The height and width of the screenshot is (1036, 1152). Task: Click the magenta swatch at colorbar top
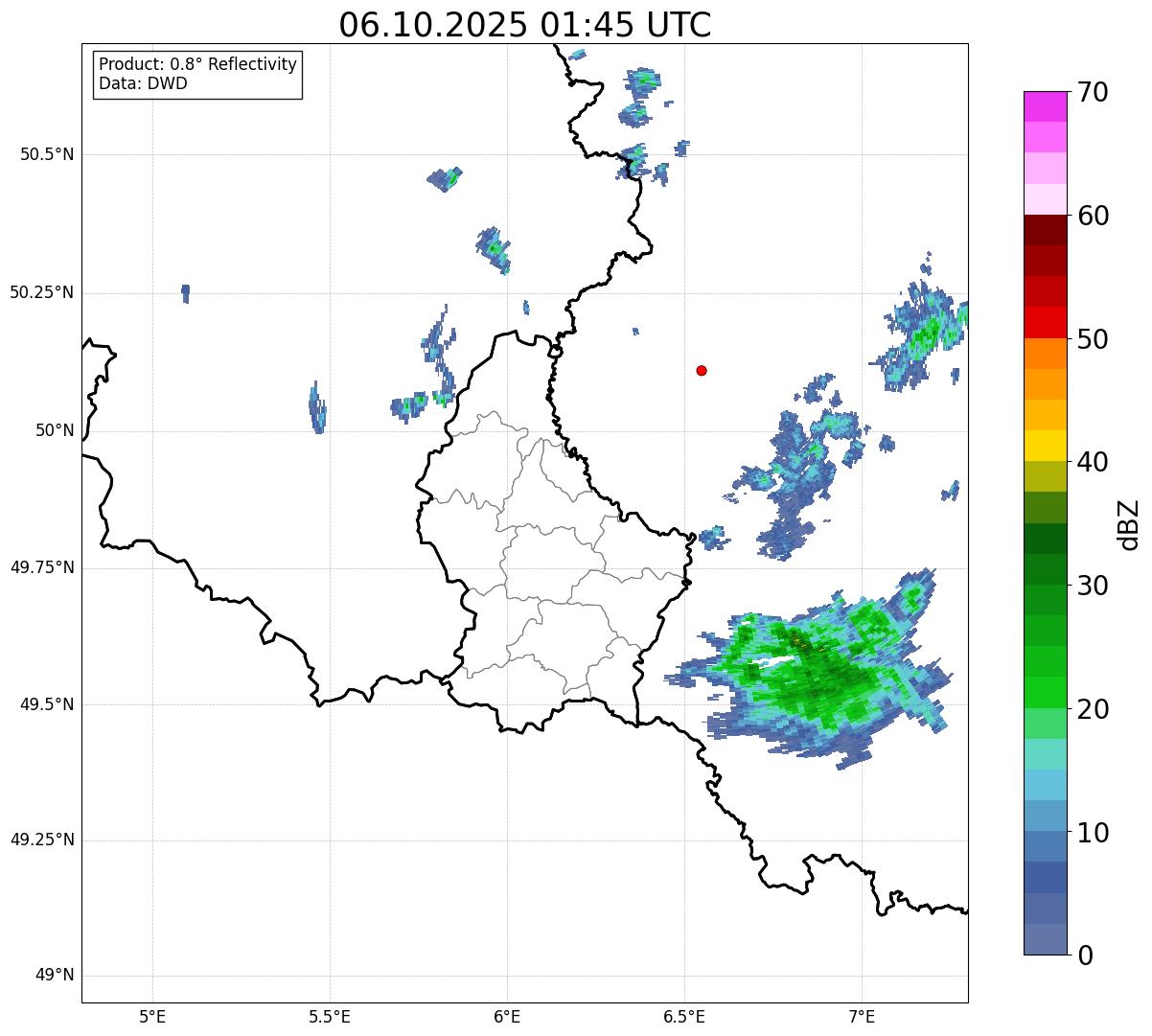point(1045,106)
